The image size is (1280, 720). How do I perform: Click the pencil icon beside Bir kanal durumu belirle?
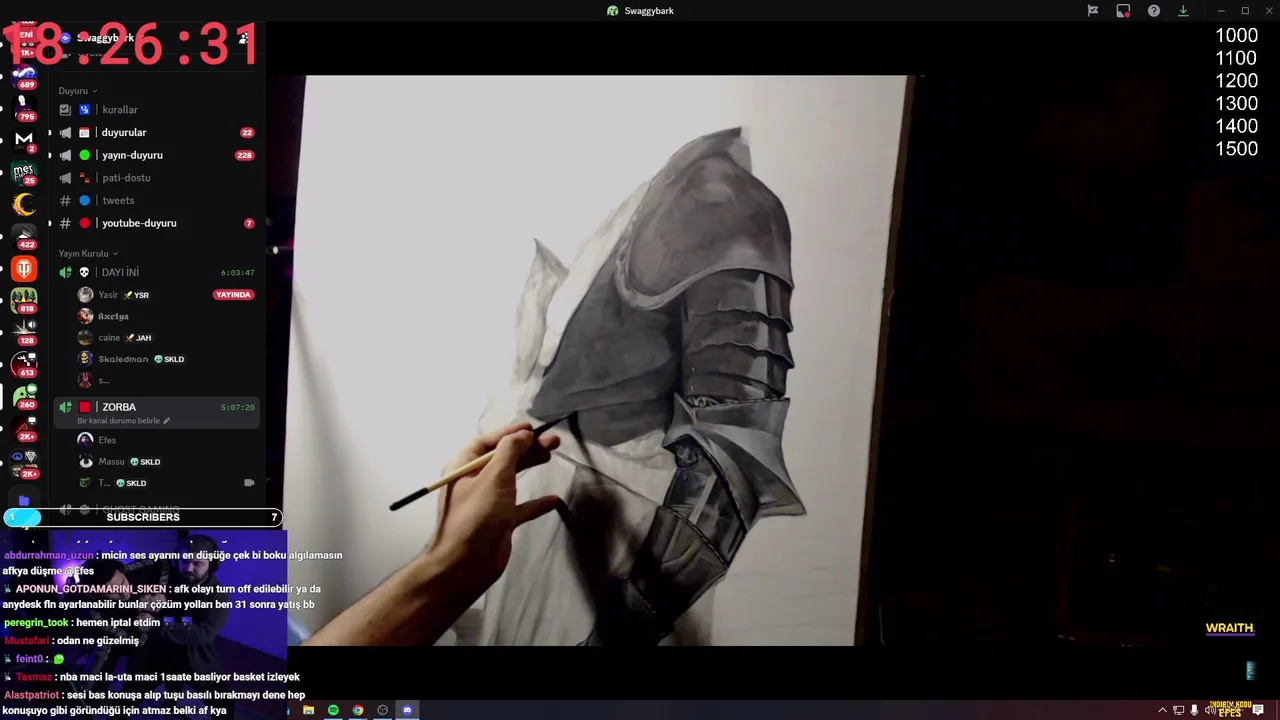pyautogui.click(x=166, y=421)
